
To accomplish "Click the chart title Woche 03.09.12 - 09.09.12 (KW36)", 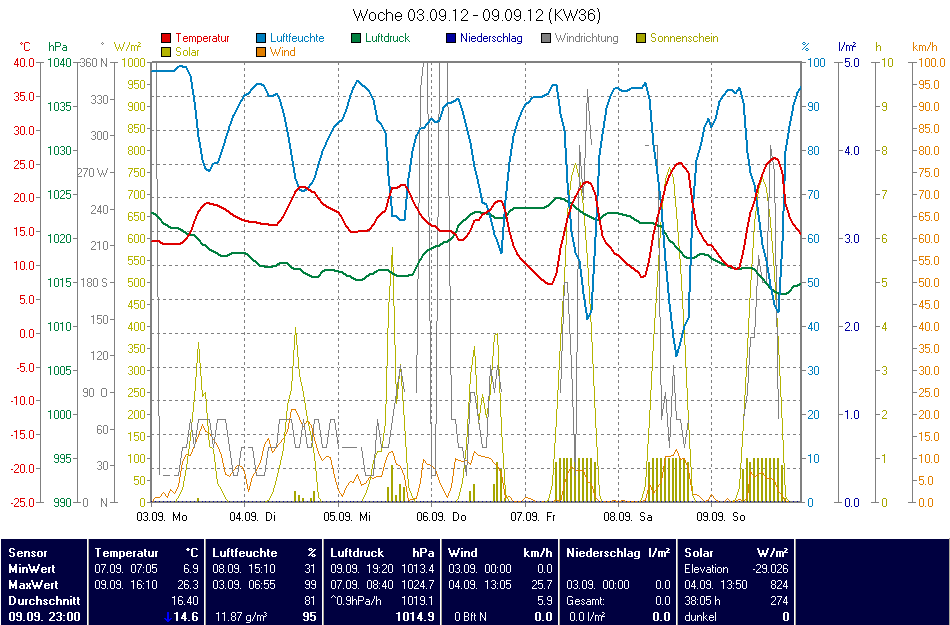I will click(477, 15).
